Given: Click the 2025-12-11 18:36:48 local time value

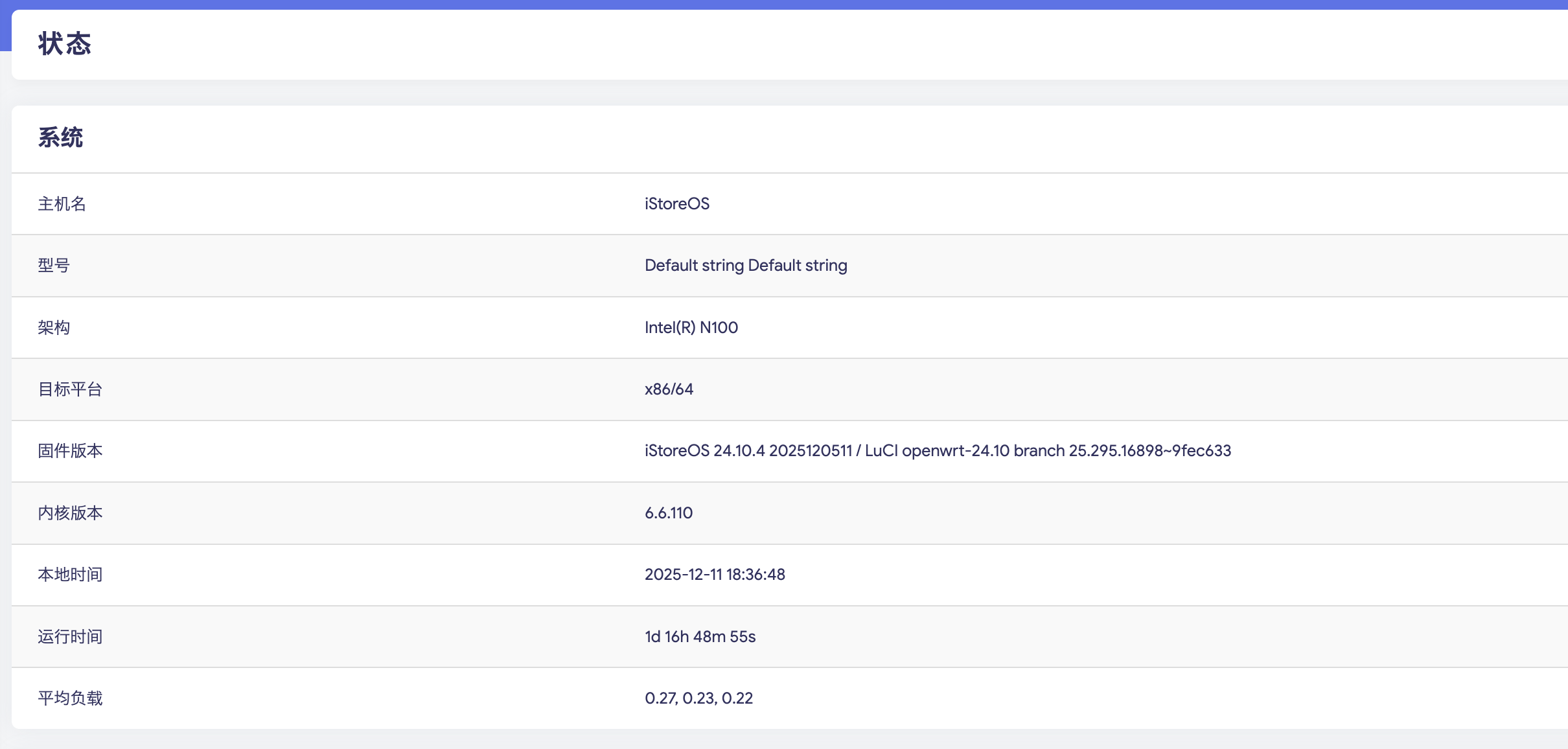Looking at the screenshot, I should pyautogui.click(x=714, y=575).
